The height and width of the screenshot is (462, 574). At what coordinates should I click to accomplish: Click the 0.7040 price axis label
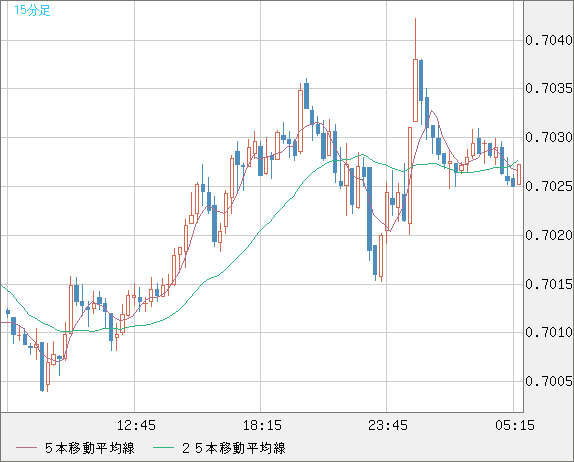(x=549, y=40)
